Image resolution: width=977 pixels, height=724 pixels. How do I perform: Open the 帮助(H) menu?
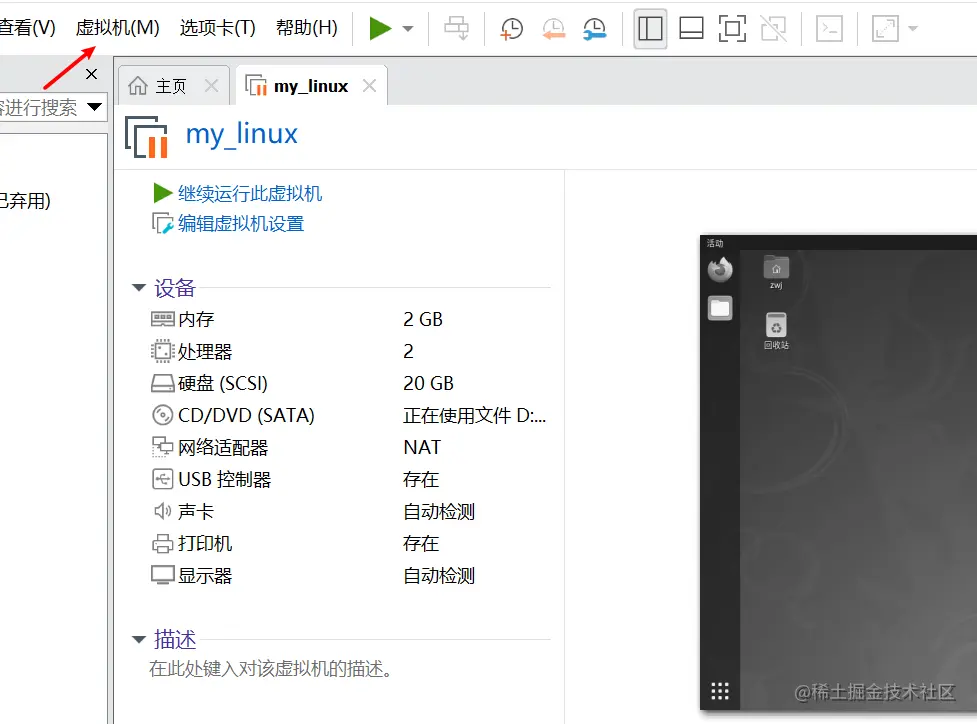[x=307, y=27]
